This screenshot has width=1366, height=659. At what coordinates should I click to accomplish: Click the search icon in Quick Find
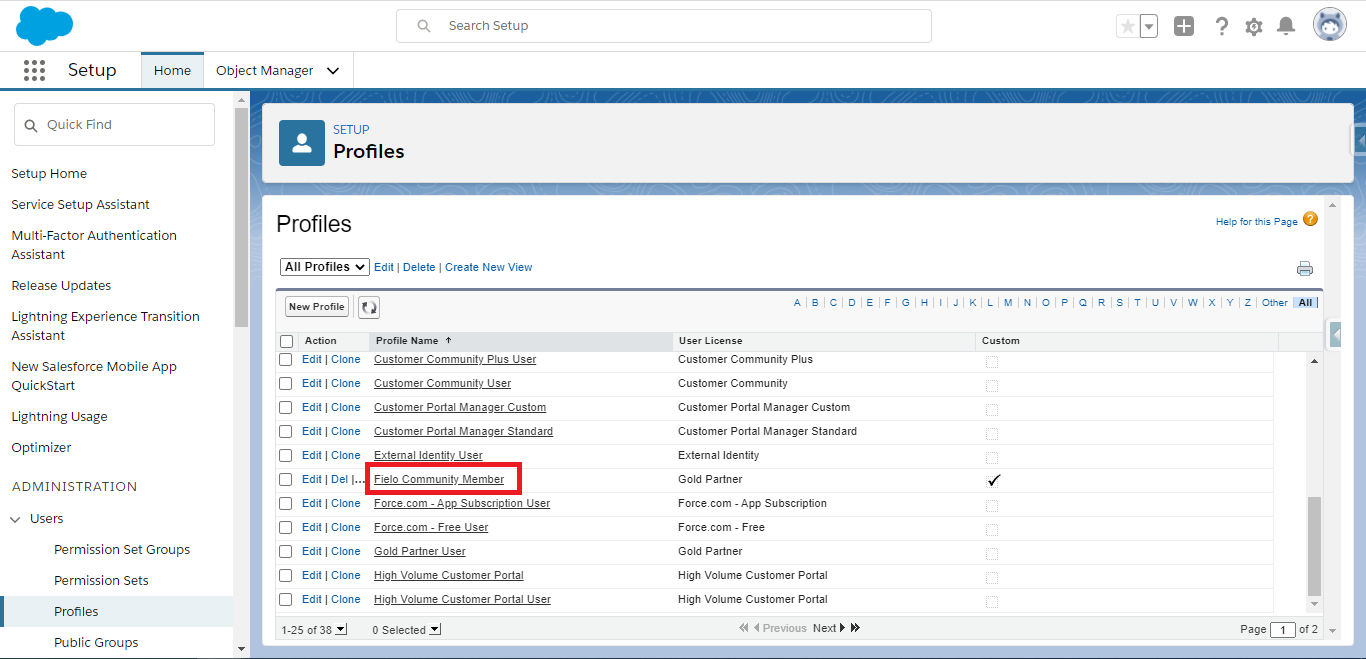[30, 125]
